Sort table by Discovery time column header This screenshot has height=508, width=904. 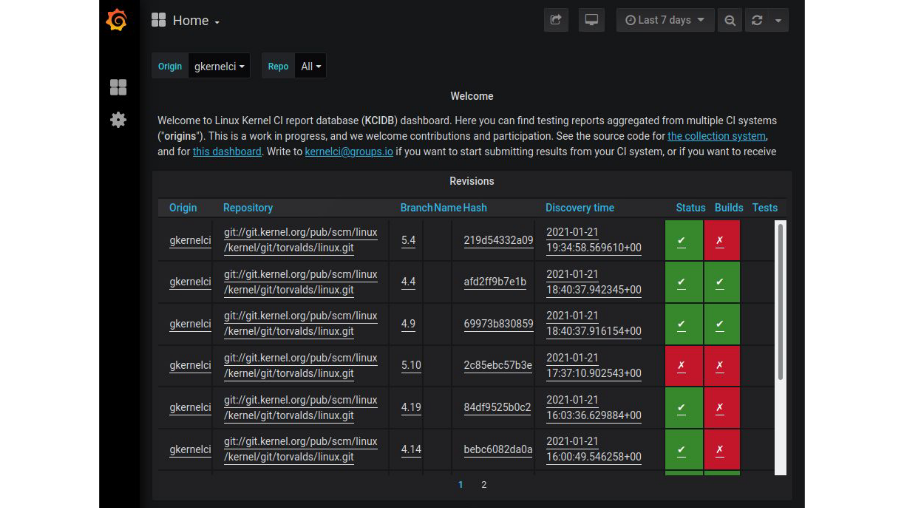coord(580,208)
